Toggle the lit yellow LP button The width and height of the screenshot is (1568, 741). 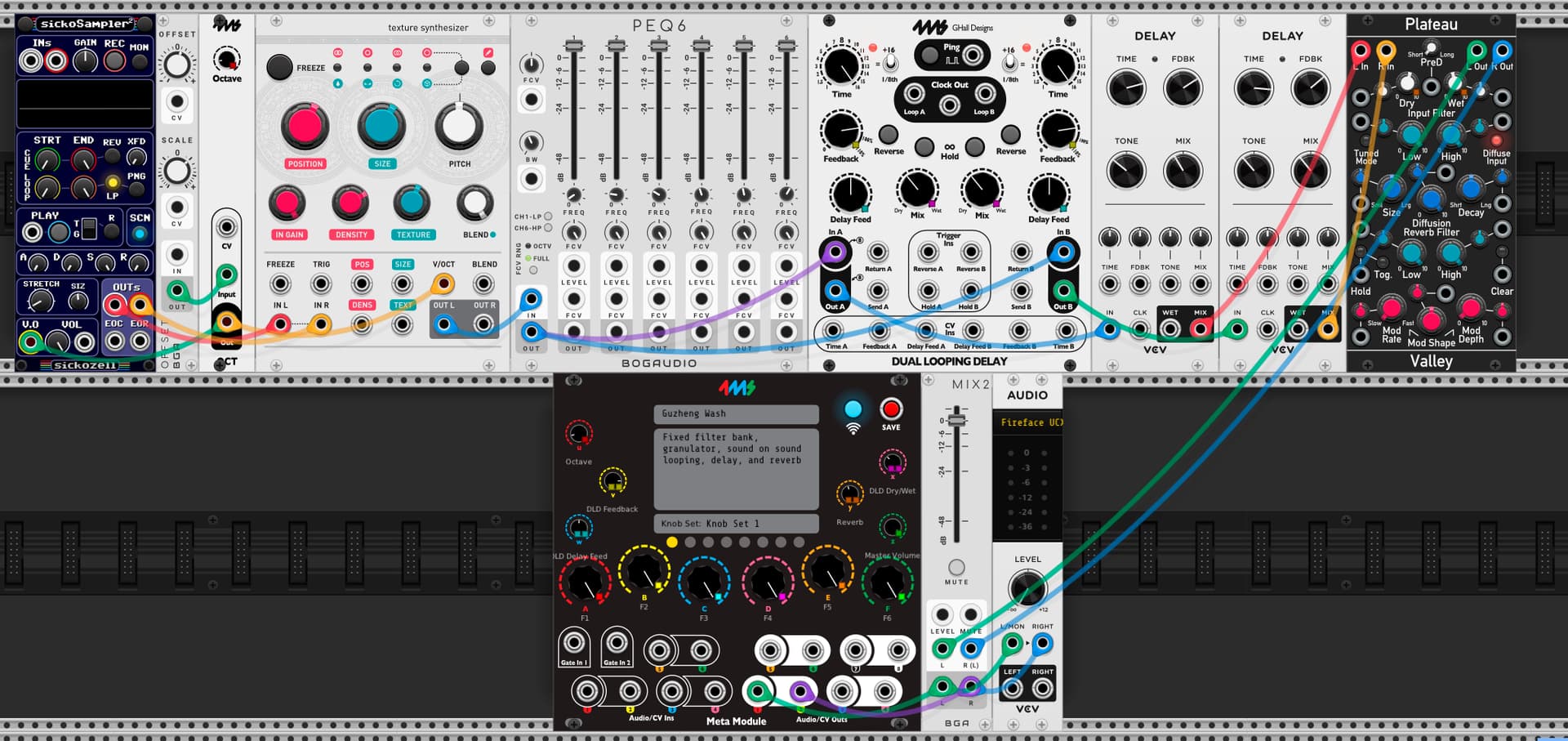pyautogui.click(x=113, y=182)
